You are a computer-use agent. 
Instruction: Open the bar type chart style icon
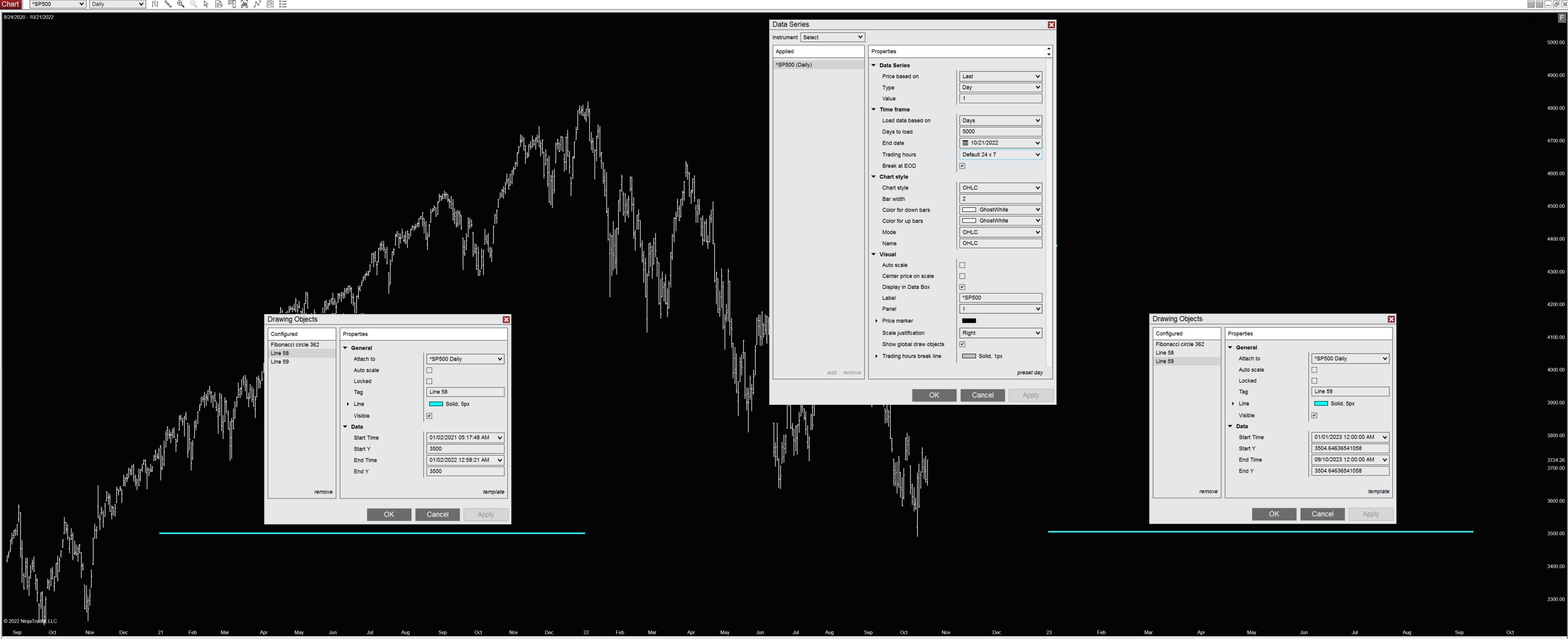coord(155,4)
